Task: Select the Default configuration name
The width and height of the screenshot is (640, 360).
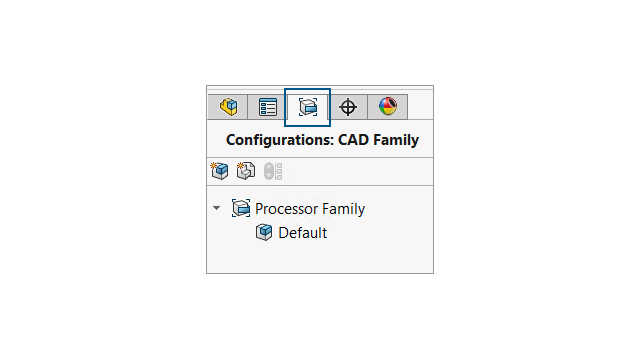Action: point(302,233)
